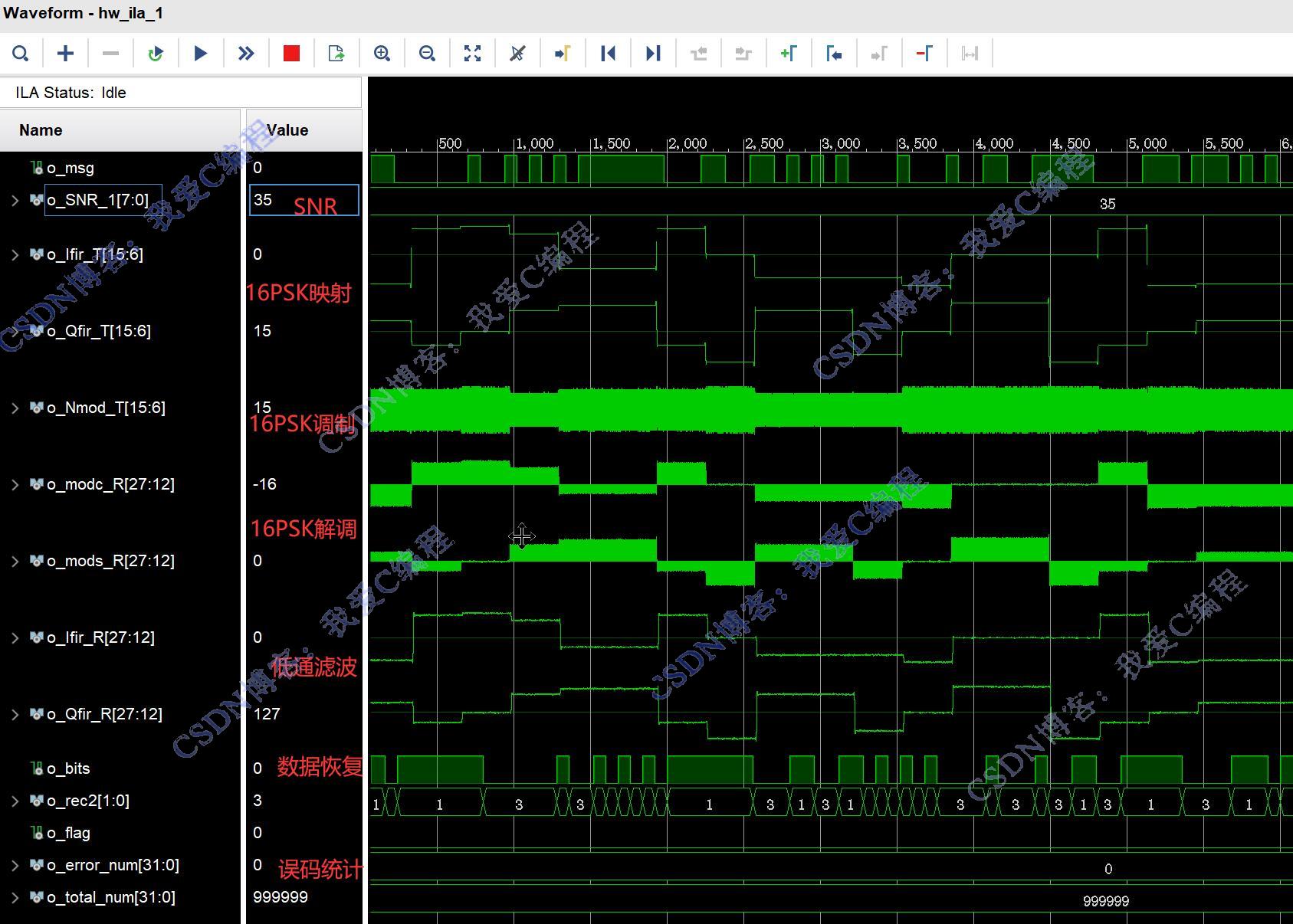Click the o_SNR_1 value field 35

click(x=304, y=200)
